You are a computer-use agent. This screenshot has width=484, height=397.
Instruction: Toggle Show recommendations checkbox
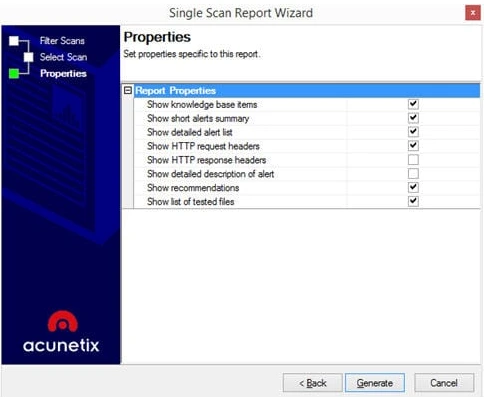click(413, 187)
